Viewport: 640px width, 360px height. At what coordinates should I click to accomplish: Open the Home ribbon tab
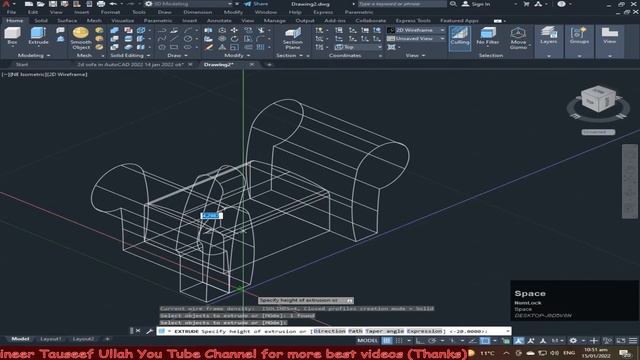click(x=15, y=20)
